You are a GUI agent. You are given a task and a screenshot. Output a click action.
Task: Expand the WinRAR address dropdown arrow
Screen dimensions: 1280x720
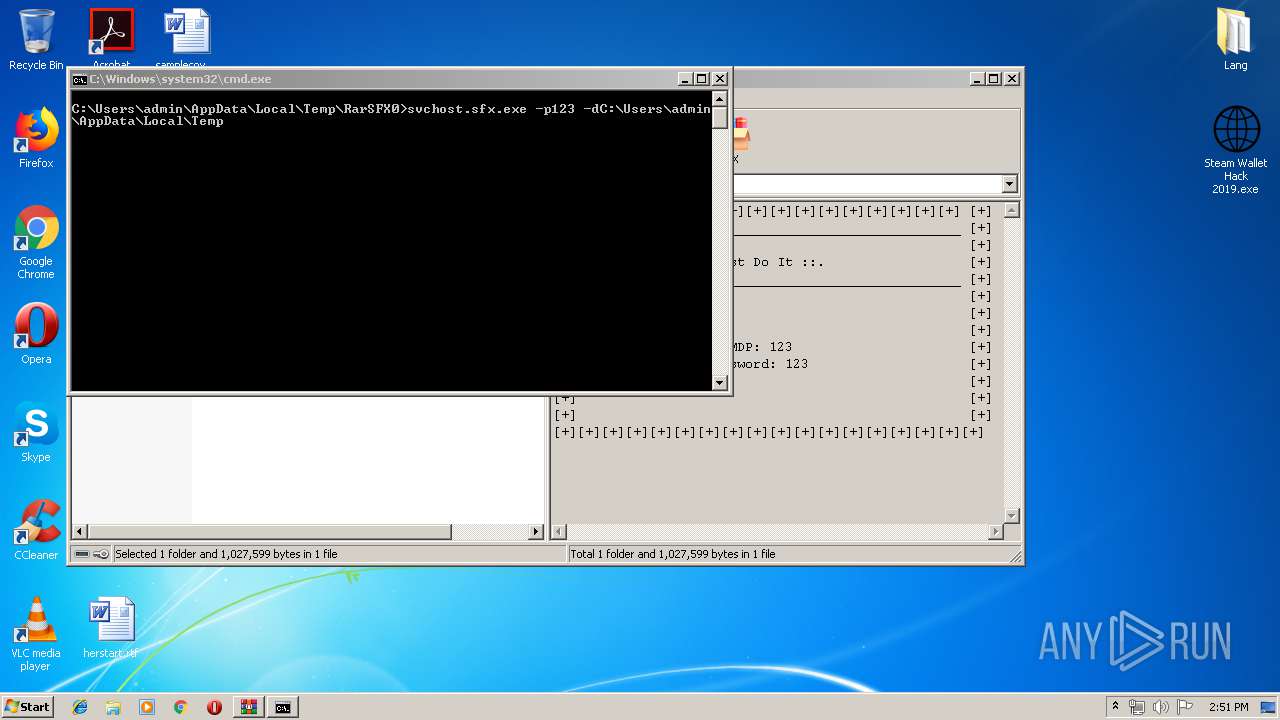point(1009,184)
